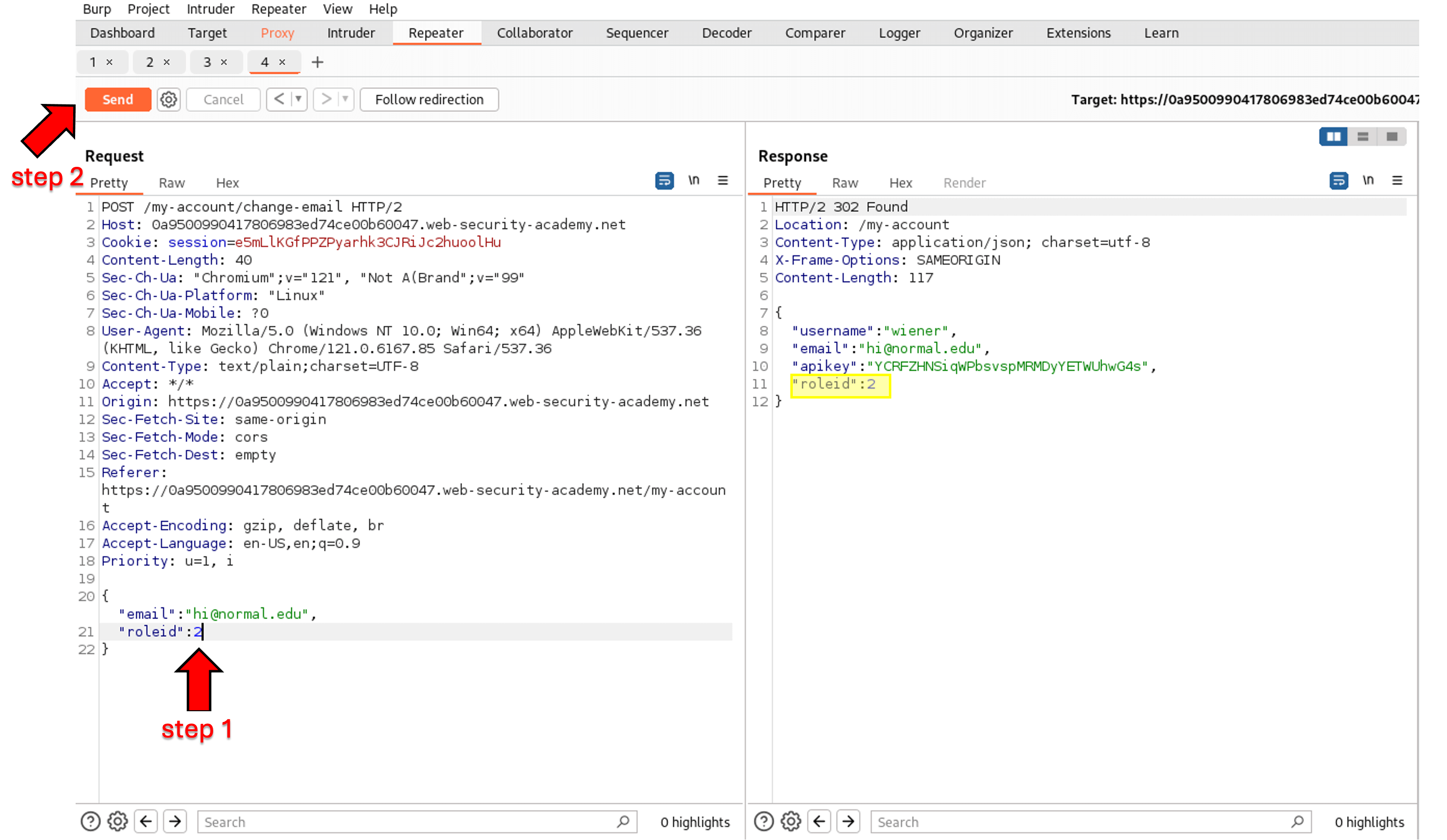
Task: Switch to Logger tab
Action: point(899,33)
